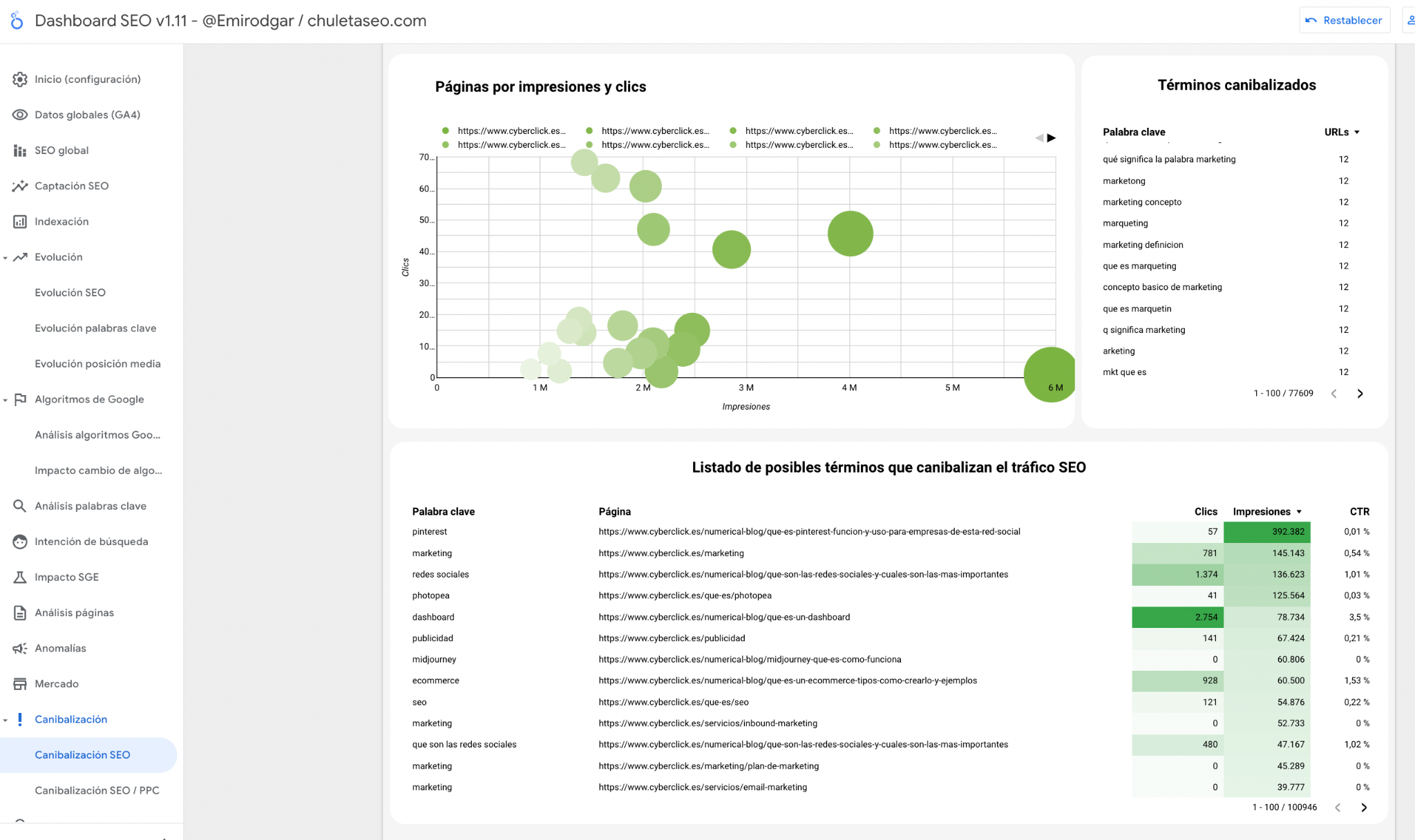Open Impacto cambio de algoritmo page
Screen dimensions: 1415x840
coord(98,470)
